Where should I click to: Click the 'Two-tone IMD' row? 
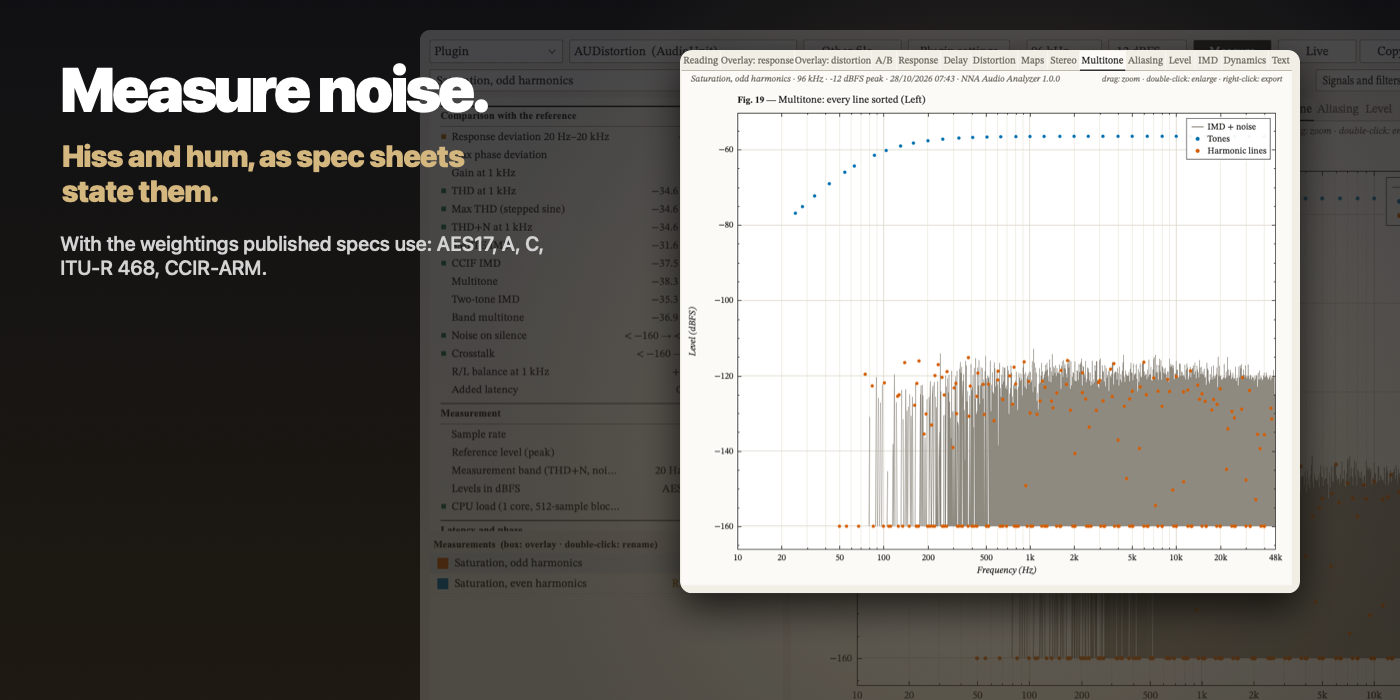[560, 299]
